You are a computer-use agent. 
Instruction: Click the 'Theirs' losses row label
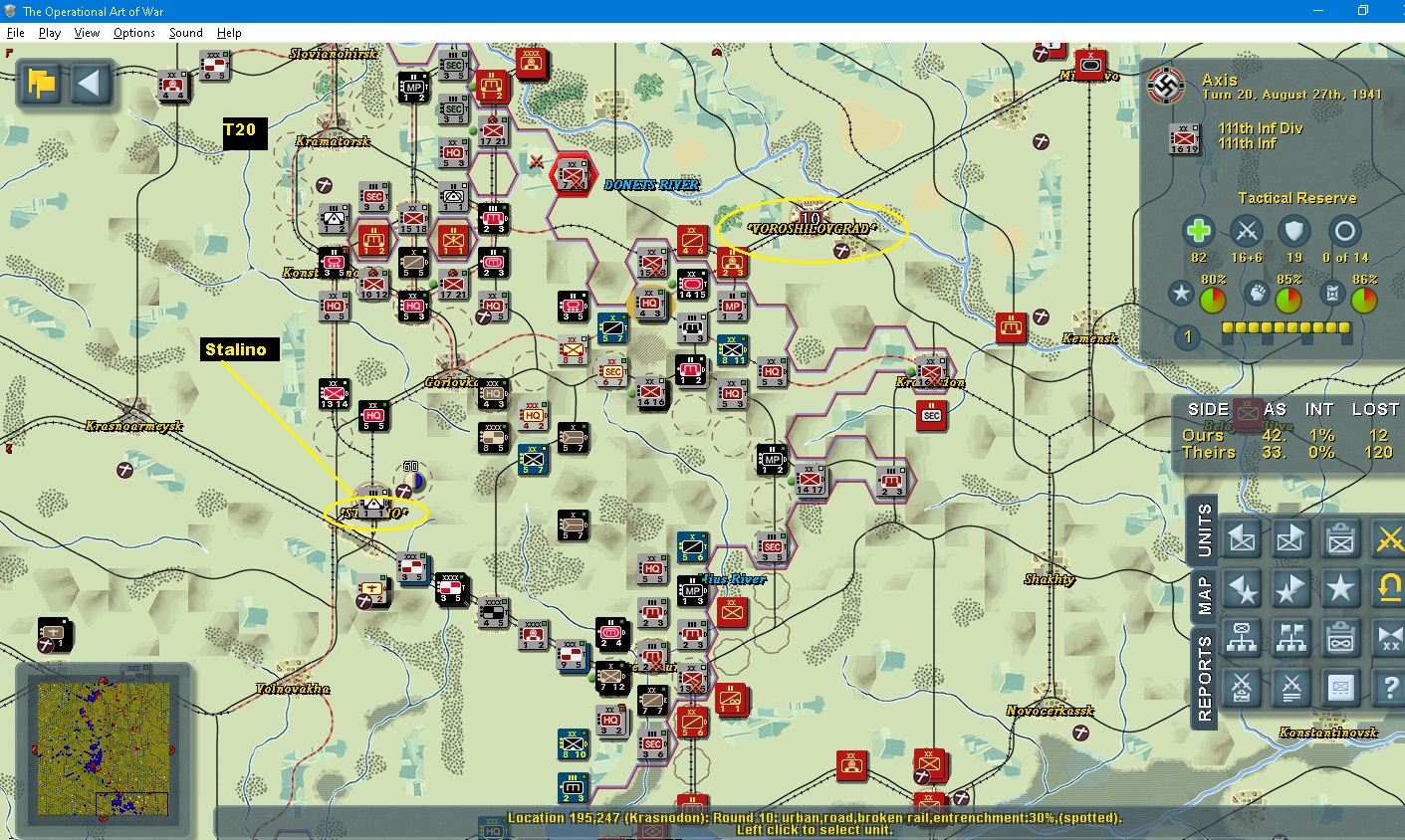click(x=1209, y=452)
